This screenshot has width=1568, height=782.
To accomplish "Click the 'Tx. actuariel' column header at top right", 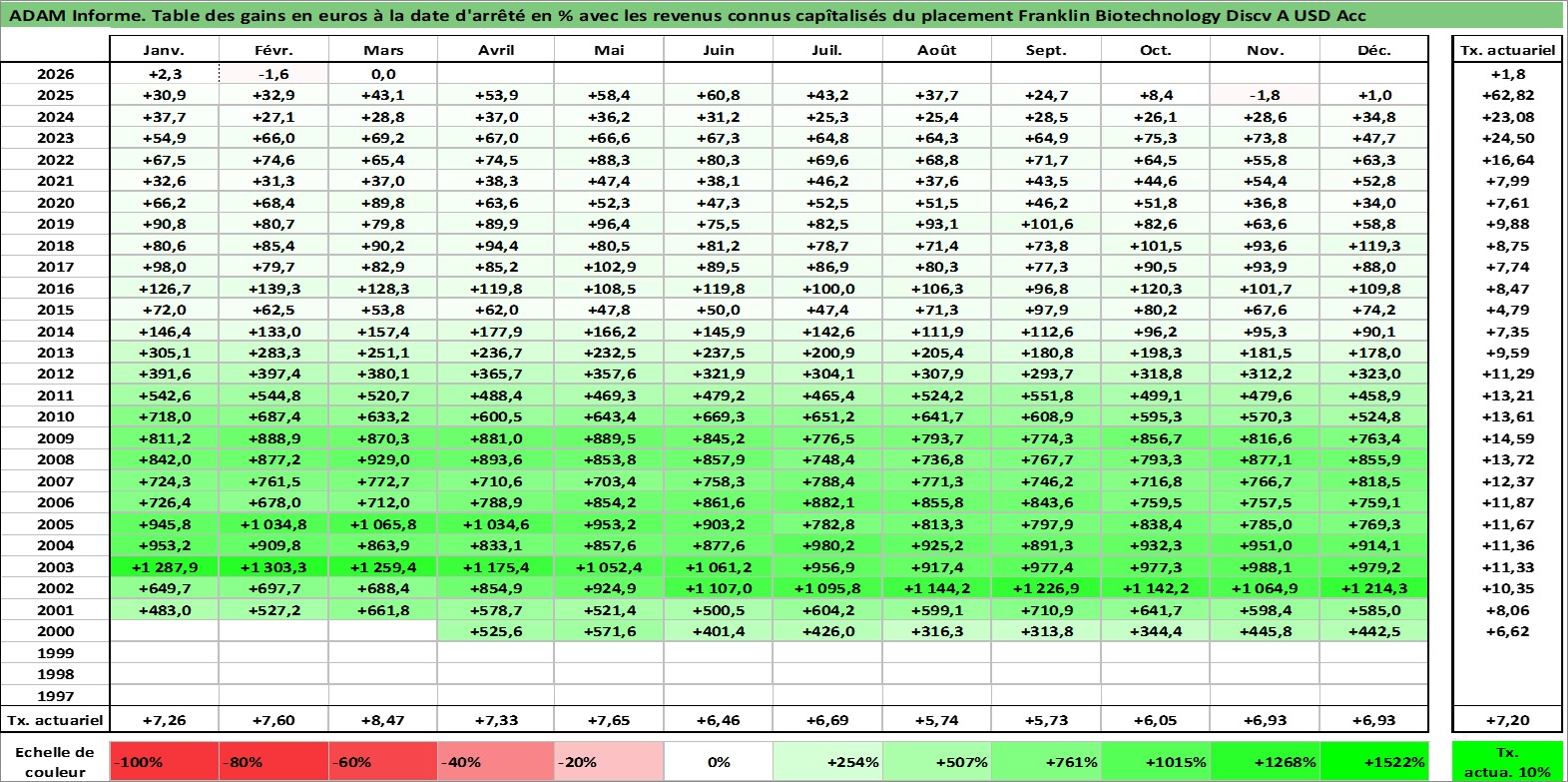I will point(1507,50).
